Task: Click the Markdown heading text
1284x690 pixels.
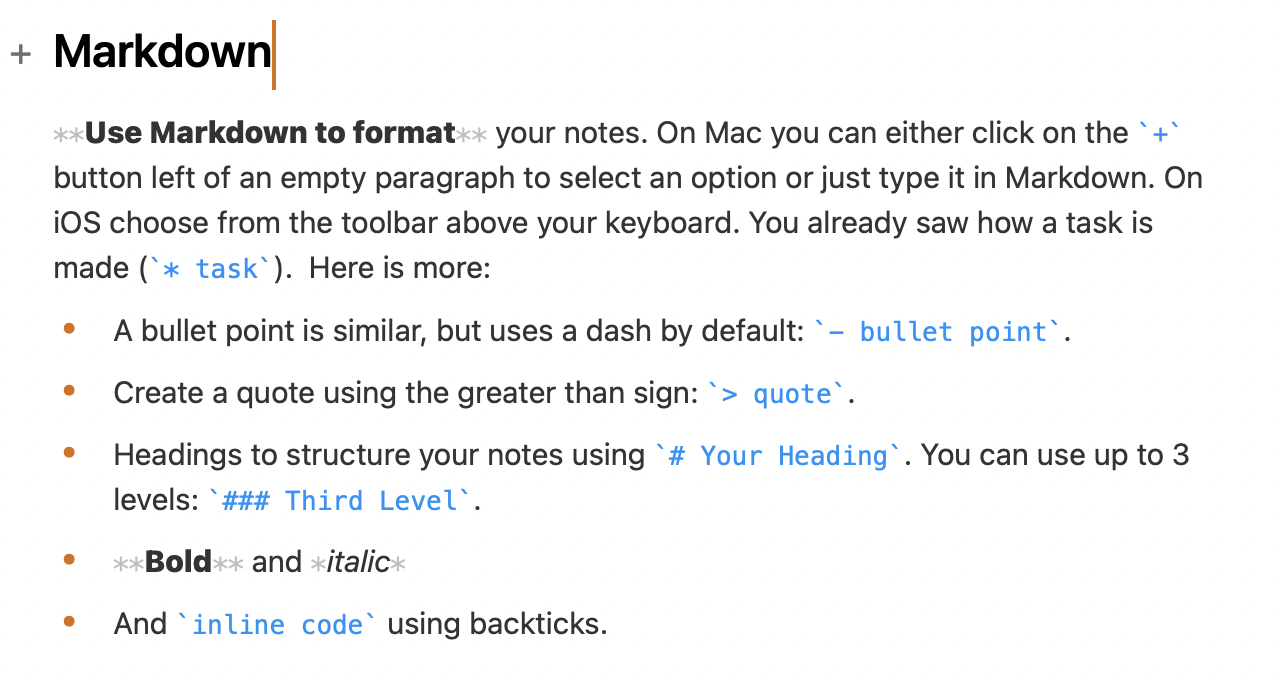Action: click(x=162, y=51)
